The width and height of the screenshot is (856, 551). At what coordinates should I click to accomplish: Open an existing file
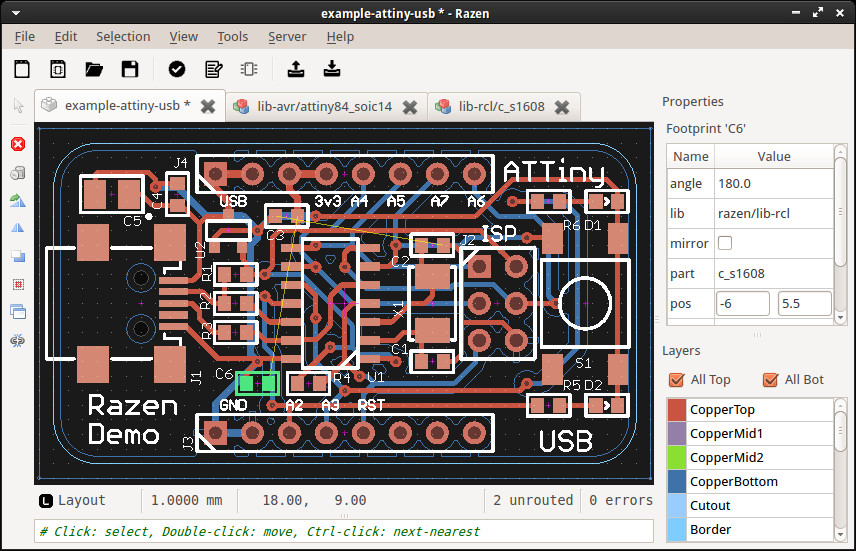tap(94, 69)
